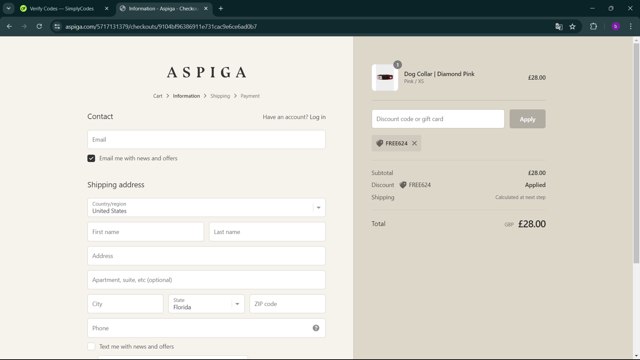The height and width of the screenshot is (360, 640).
Task: Select Shipping breadcrumb step
Action: coord(220,96)
